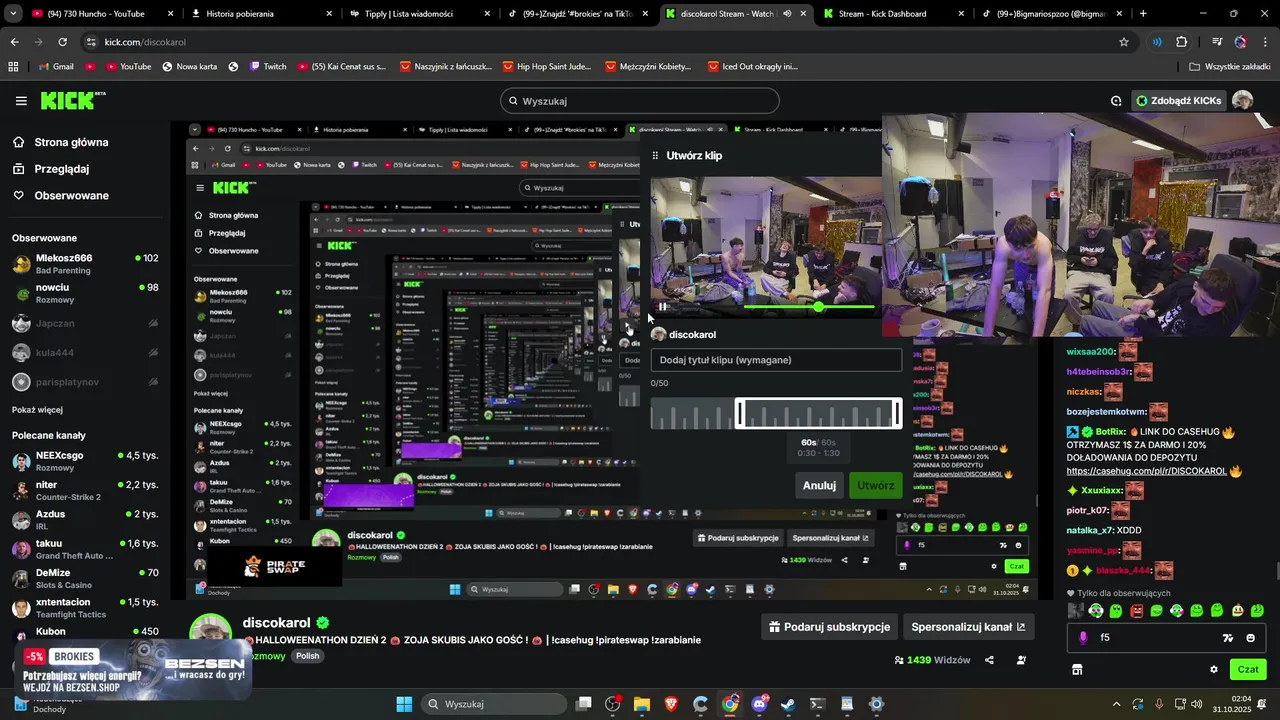Open the Wszystkie zakładki bookmarks folder

coord(1229,67)
